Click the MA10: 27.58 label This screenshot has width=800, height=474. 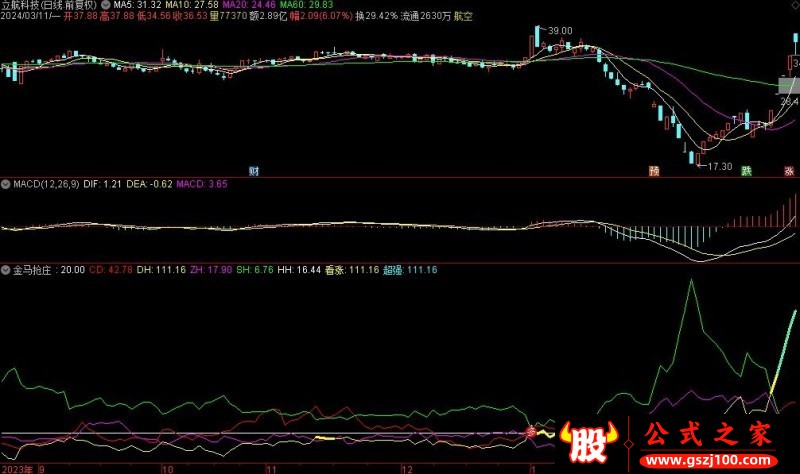(192, 5)
